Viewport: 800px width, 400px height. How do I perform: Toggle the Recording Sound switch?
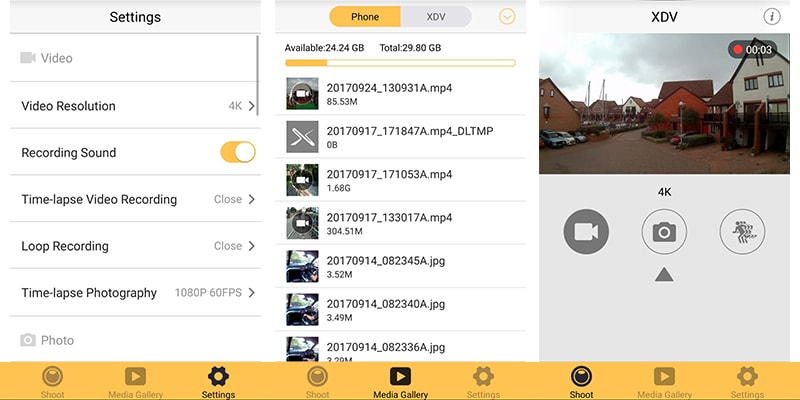pyautogui.click(x=238, y=152)
